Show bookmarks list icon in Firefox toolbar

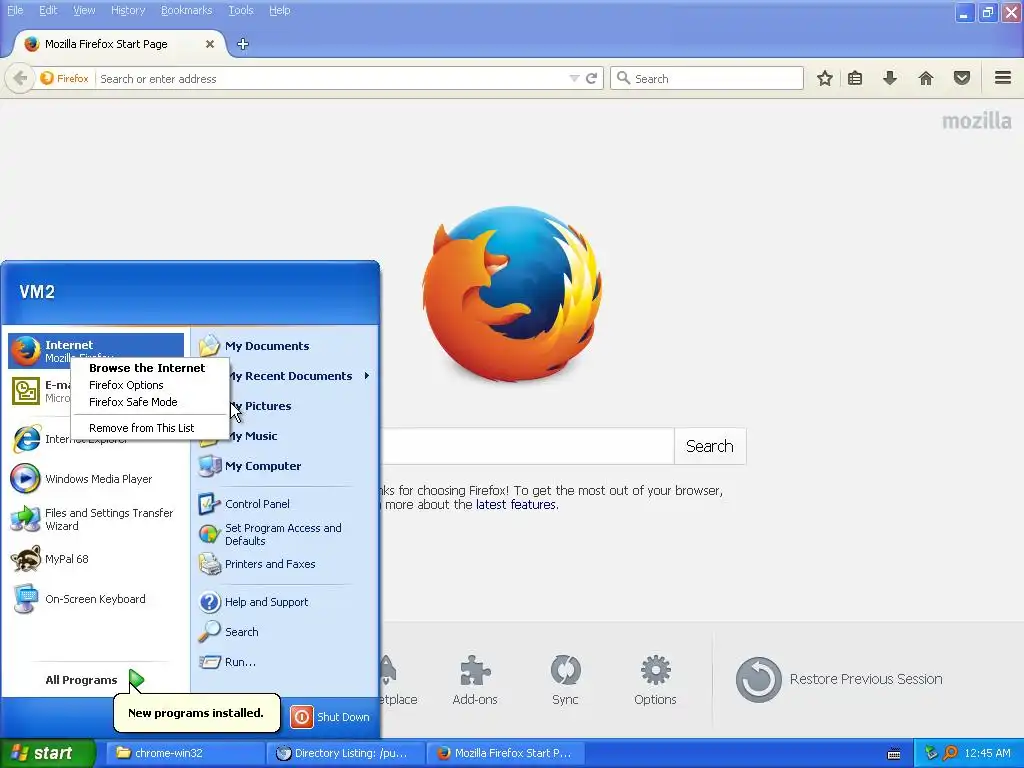coord(855,78)
